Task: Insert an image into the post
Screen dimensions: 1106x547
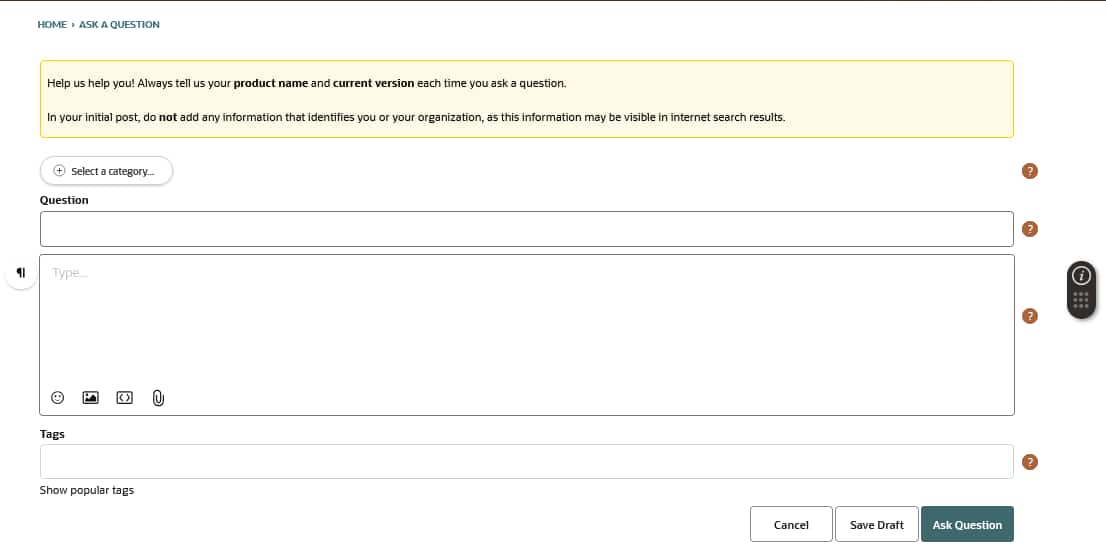Action: [x=90, y=397]
